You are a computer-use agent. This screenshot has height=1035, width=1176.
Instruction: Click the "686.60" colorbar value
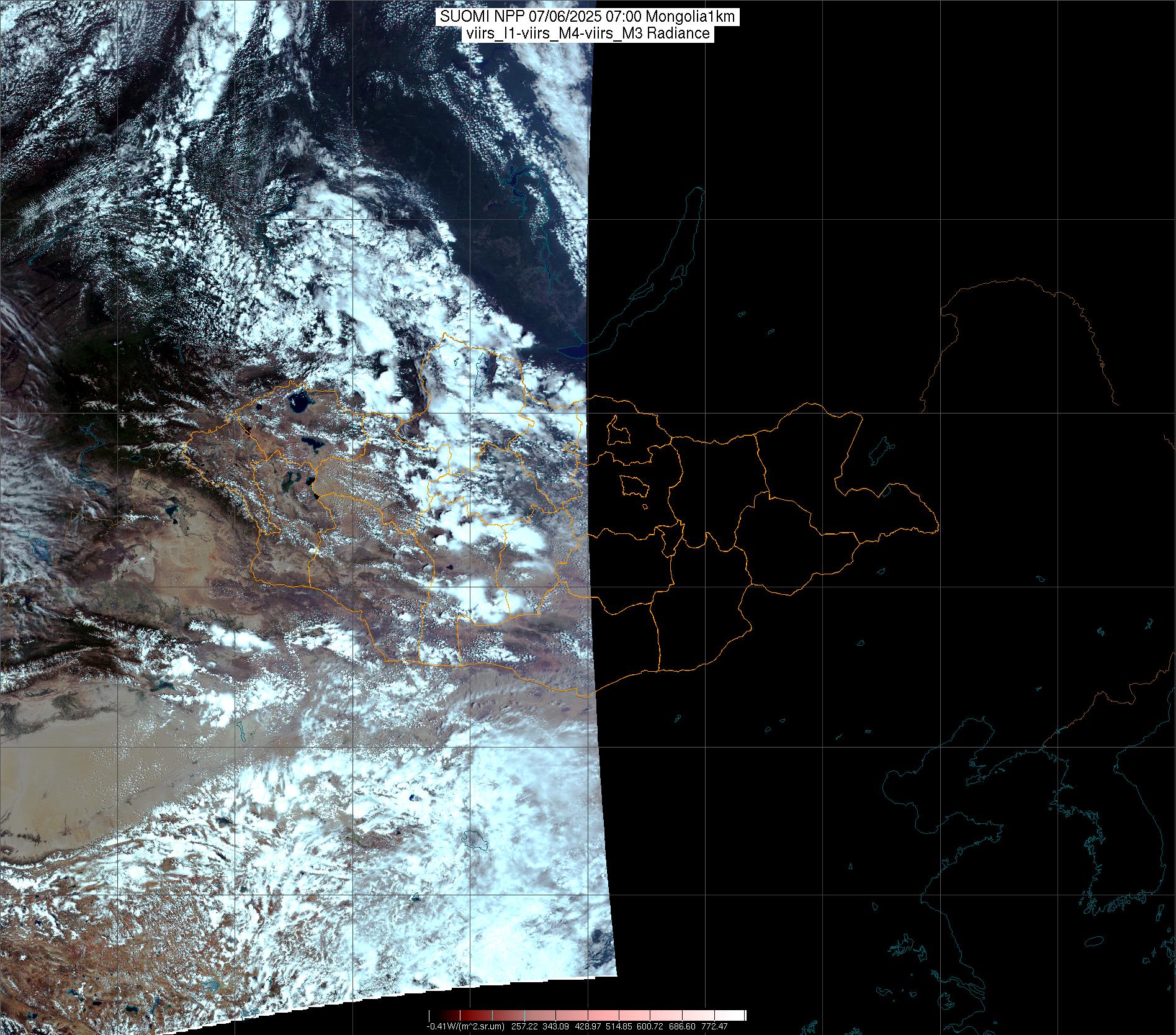(x=682, y=1026)
